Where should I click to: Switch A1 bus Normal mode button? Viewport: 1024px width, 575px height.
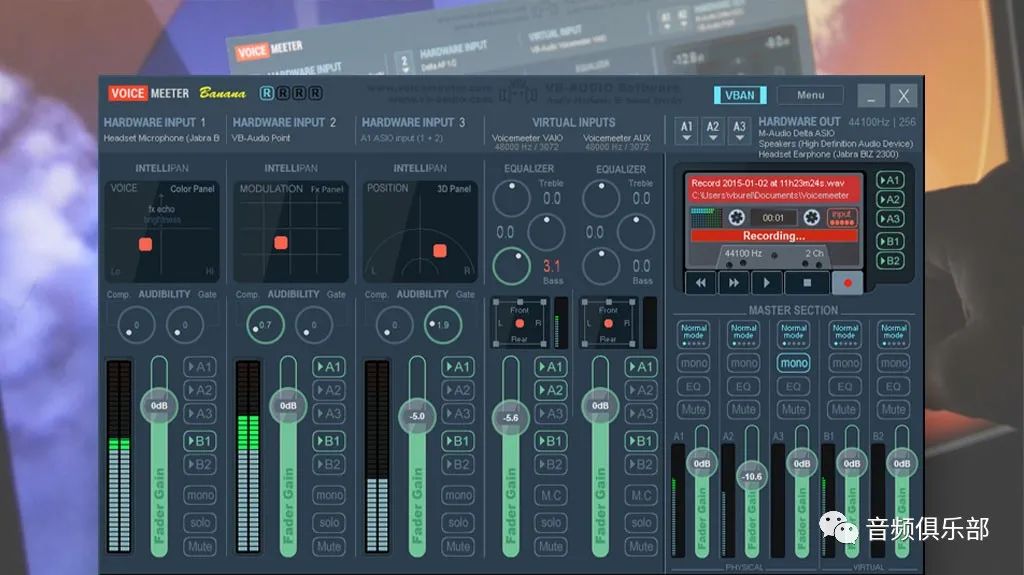coord(694,333)
